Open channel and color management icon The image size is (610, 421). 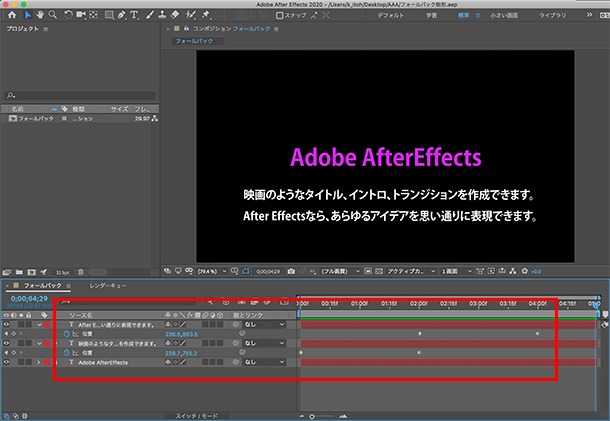tap(313, 271)
